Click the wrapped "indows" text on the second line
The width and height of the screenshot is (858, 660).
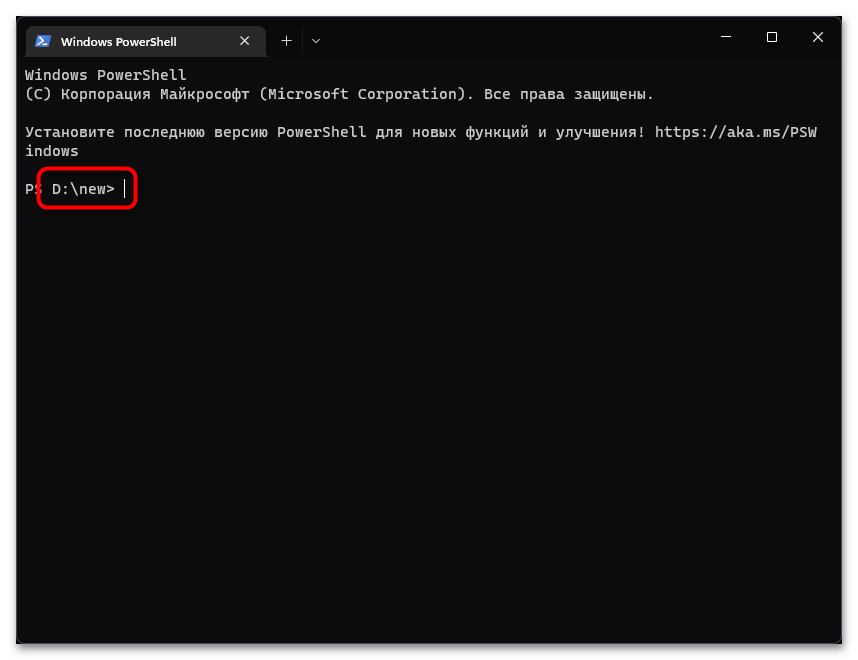pos(52,151)
